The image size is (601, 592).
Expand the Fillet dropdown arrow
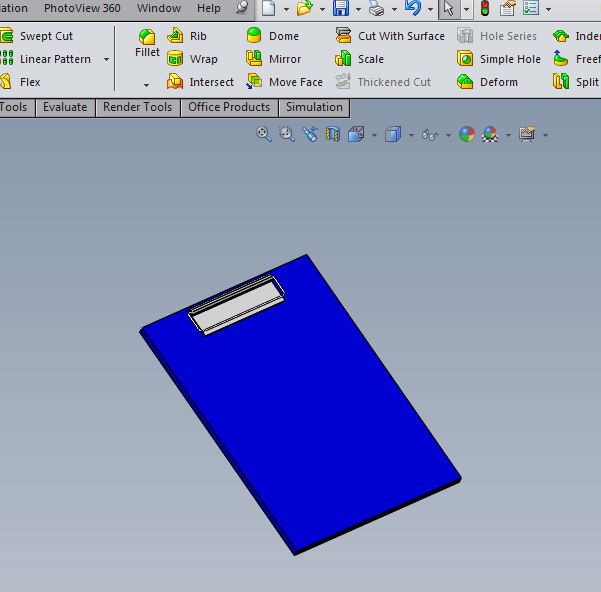pyautogui.click(x=146, y=85)
